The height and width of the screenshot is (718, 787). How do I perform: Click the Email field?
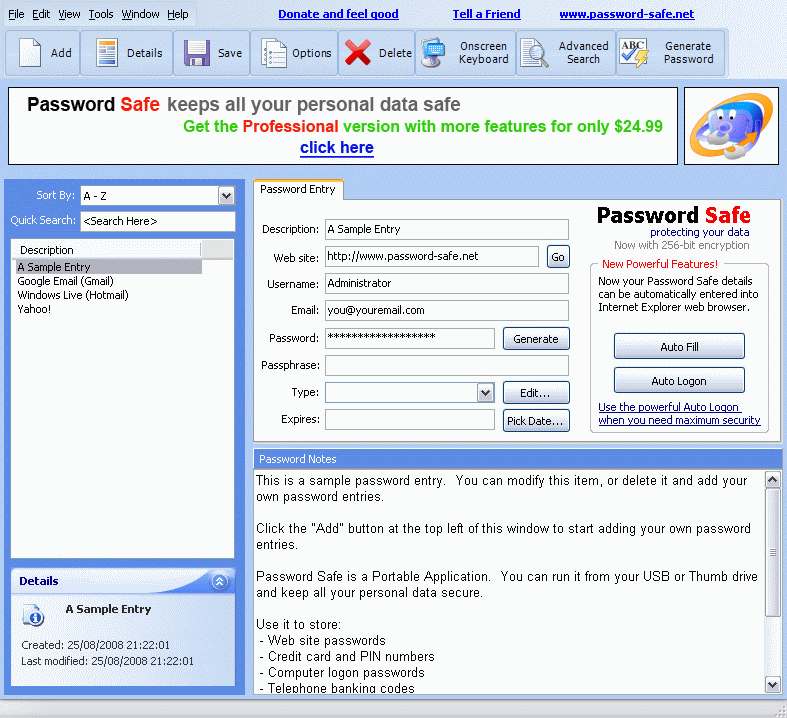[x=447, y=311]
